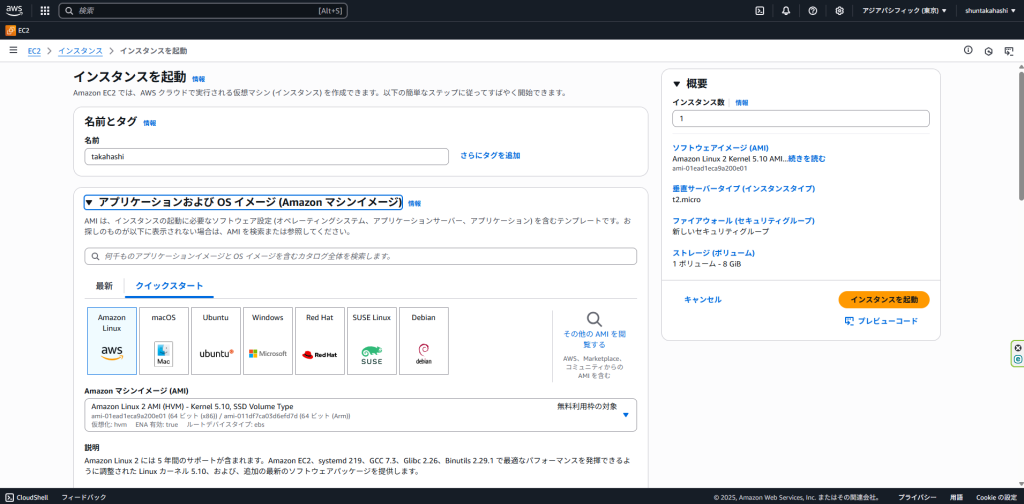Open the settings gear icon

(x=839, y=10)
